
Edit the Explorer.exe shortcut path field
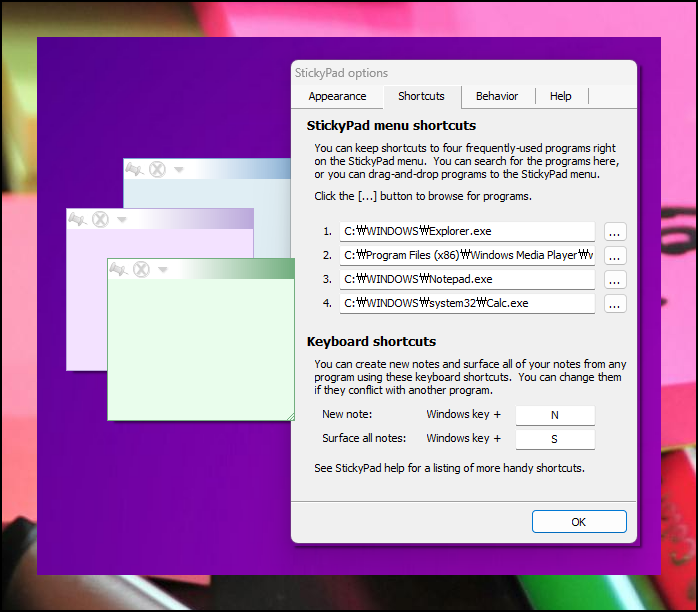[x=467, y=231]
